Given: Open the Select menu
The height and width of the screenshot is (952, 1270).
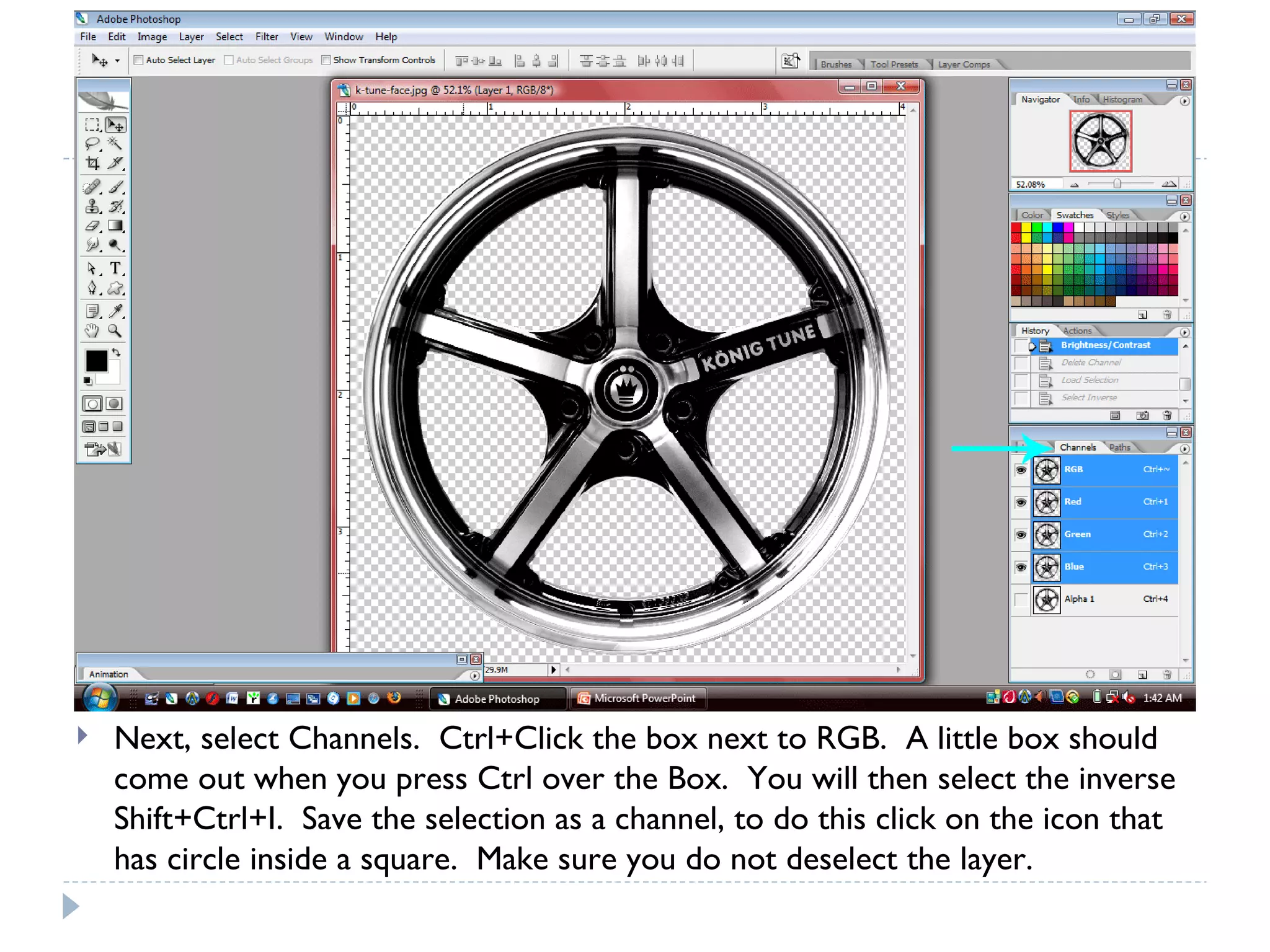Looking at the screenshot, I should click(x=229, y=37).
